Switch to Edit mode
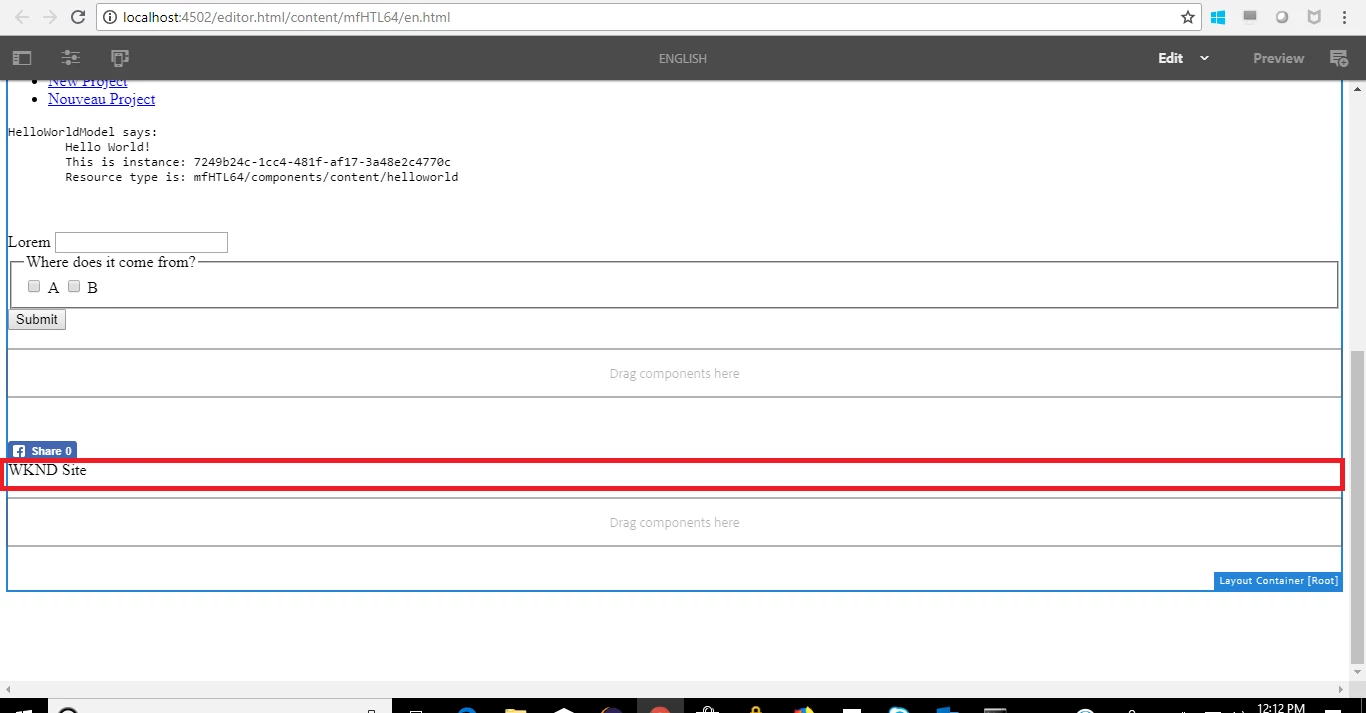The height and width of the screenshot is (713, 1366). tap(1171, 58)
